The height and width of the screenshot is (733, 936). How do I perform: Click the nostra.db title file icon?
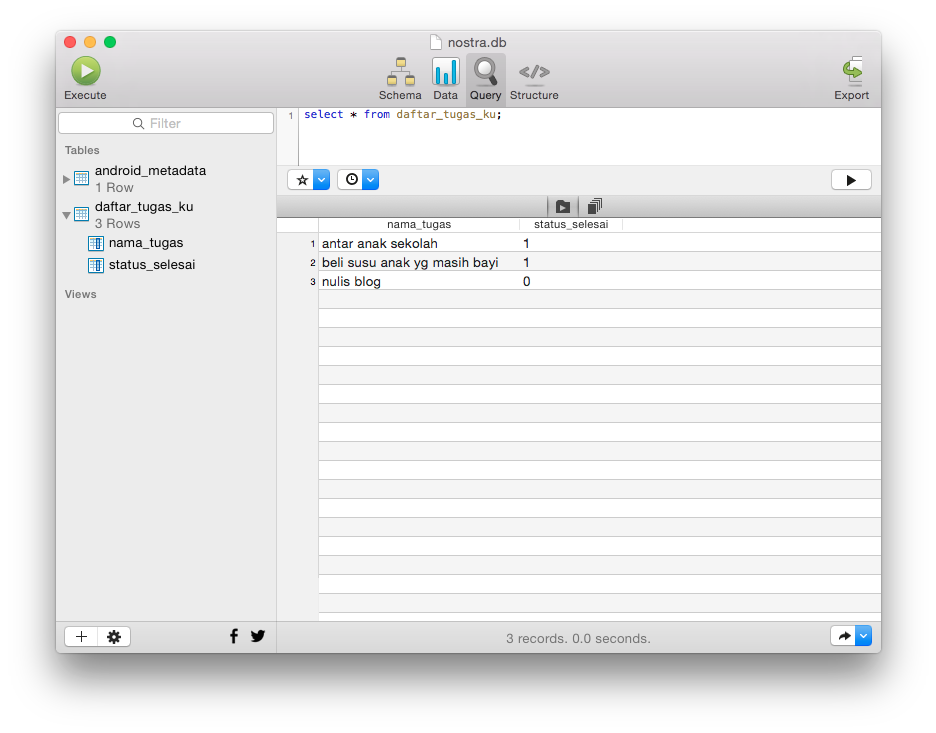(x=436, y=42)
